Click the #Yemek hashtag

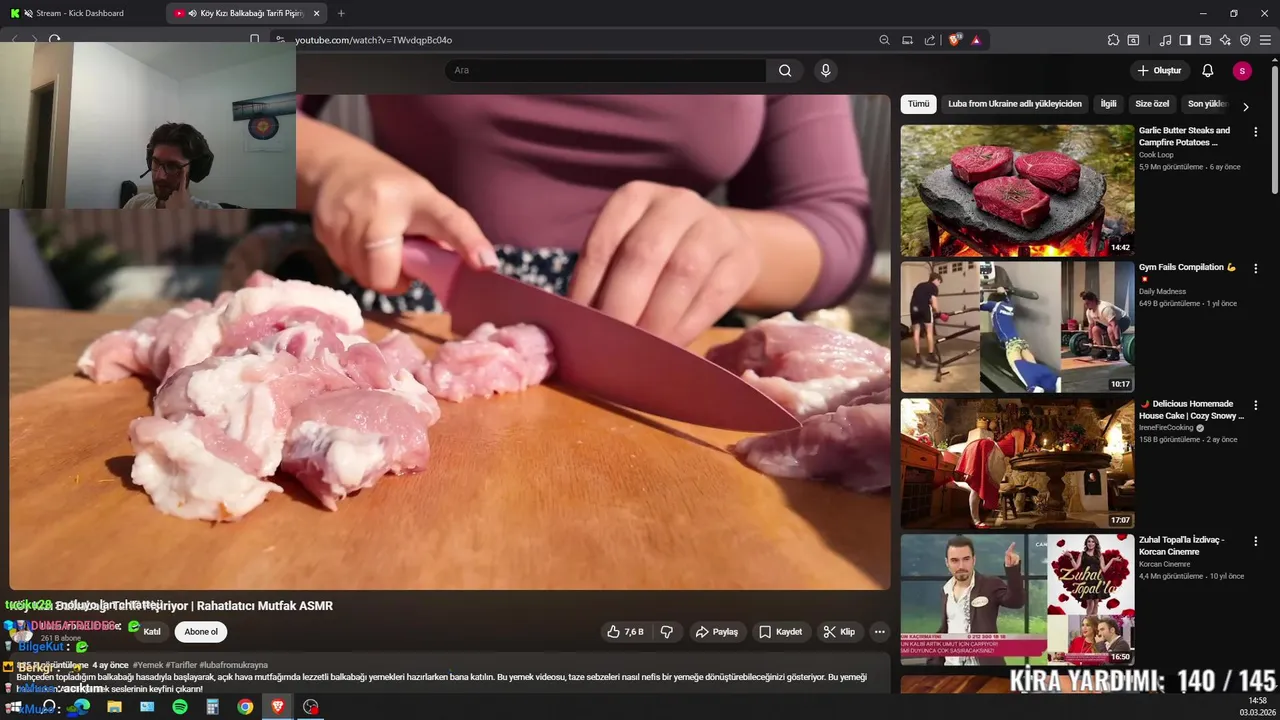pos(147,665)
